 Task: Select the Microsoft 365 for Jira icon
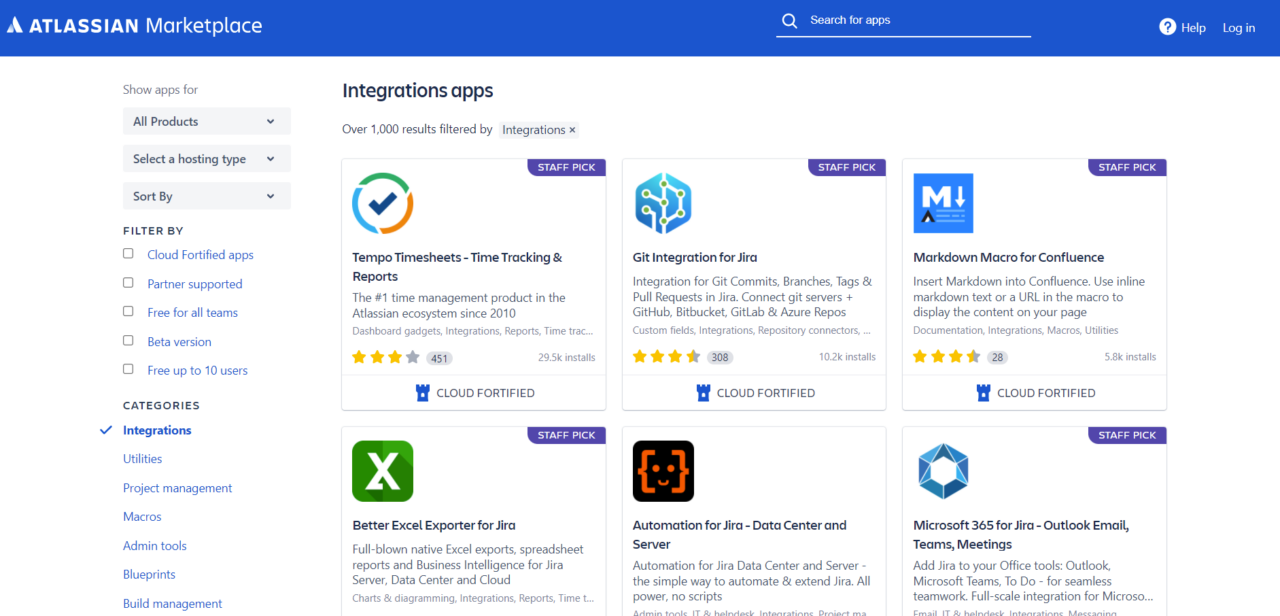[943, 471]
